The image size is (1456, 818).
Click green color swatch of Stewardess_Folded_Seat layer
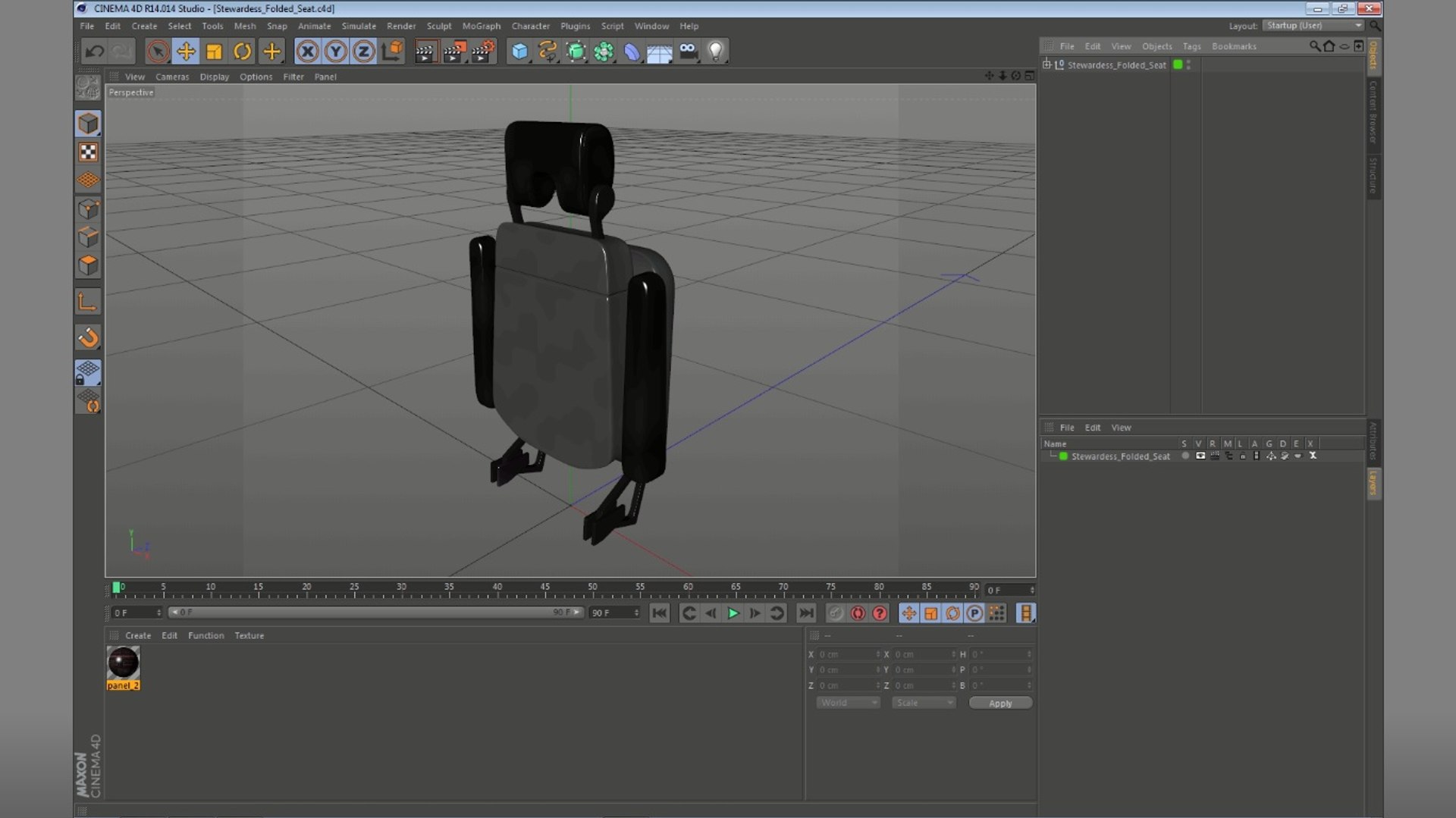pyautogui.click(x=1063, y=456)
